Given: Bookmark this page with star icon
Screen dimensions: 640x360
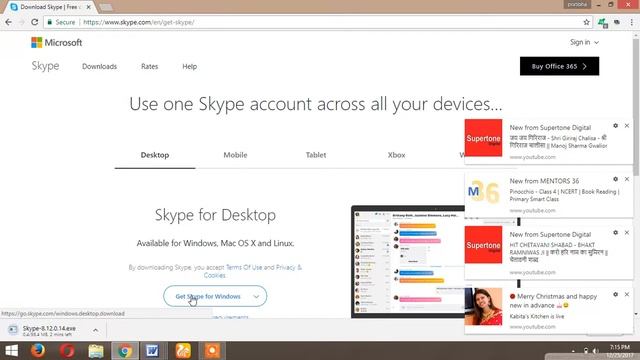Looking at the screenshot, I should [x=587, y=22].
